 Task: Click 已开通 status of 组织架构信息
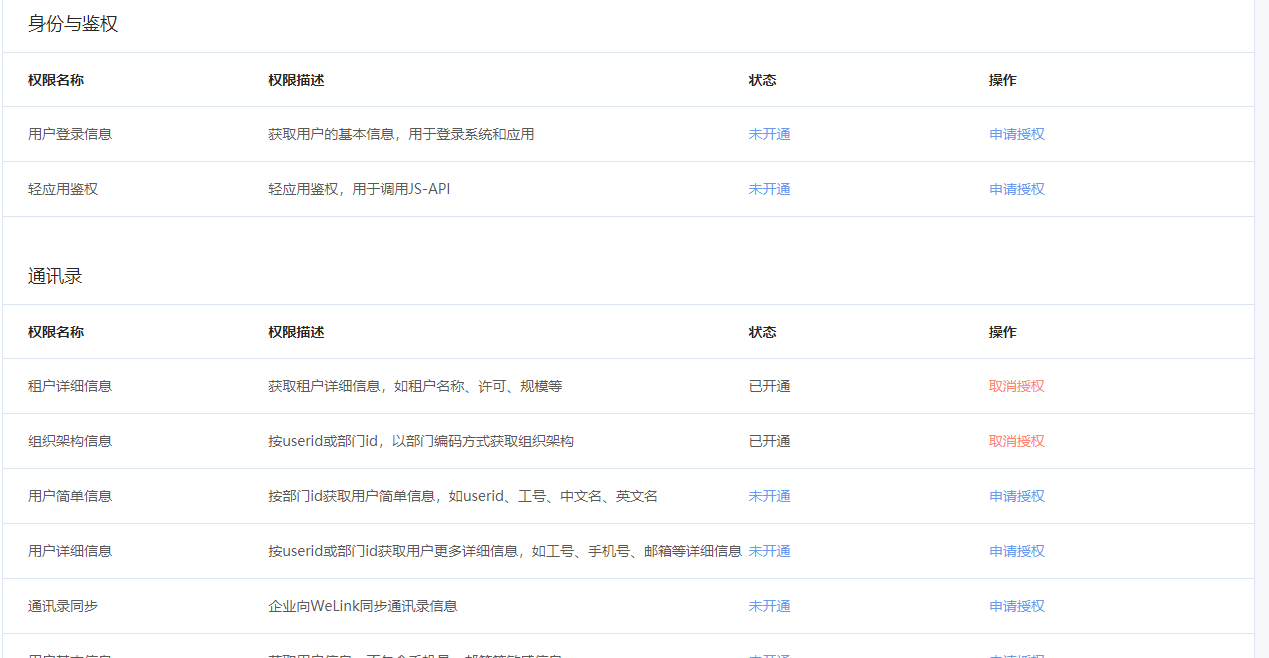pos(769,441)
